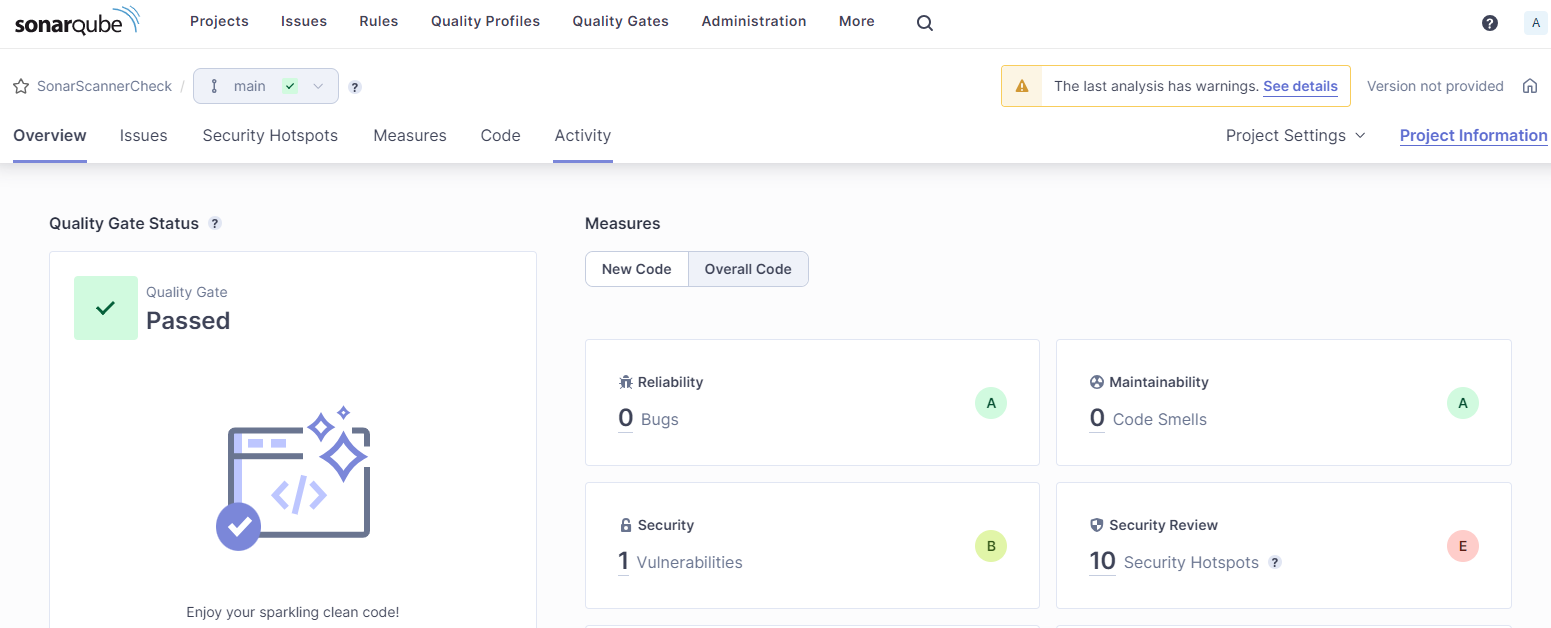This screenshot has width=1551, height=628.
Task: Open the More menu
Action: tap(857, 21)
